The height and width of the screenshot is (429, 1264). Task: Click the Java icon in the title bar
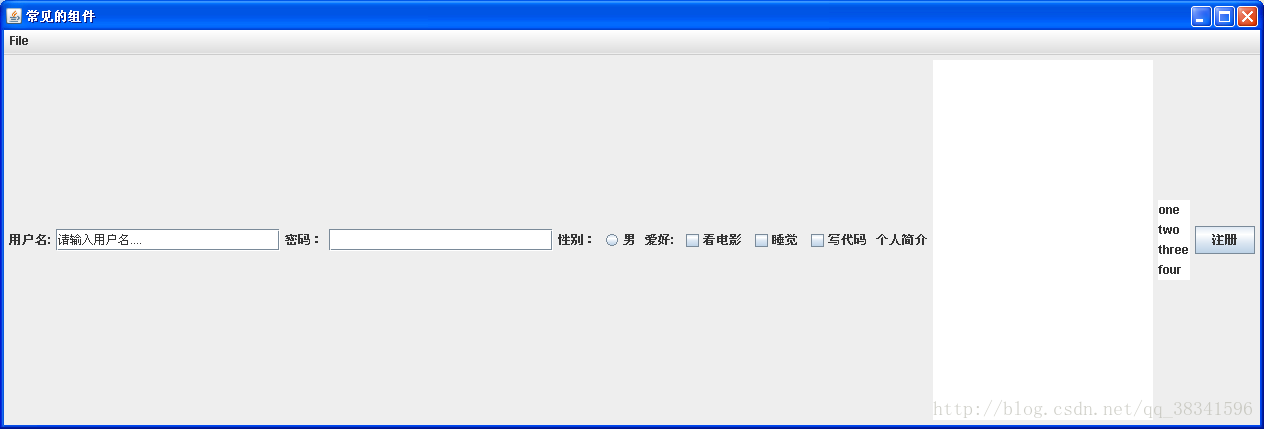(14, 16)
